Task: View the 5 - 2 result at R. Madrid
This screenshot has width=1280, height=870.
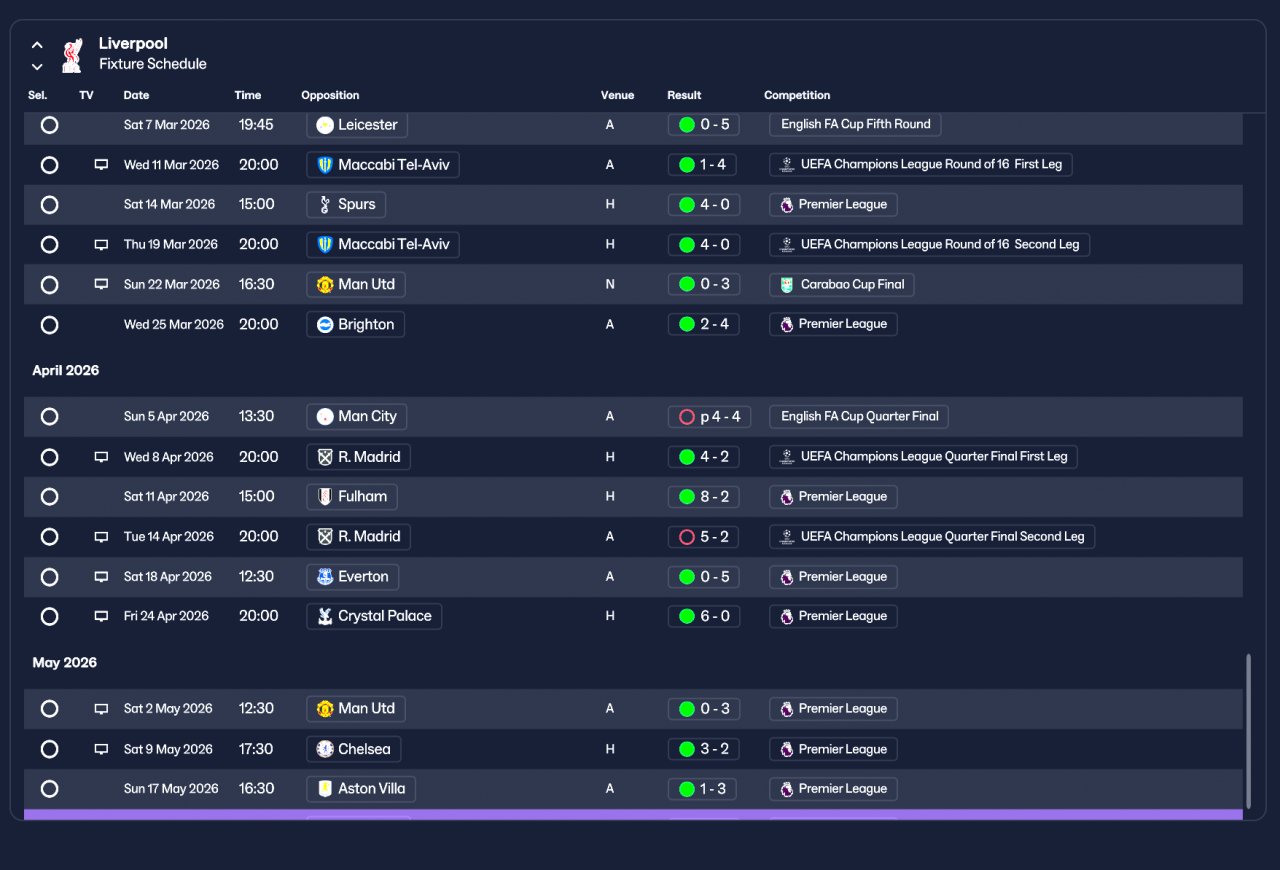Action: coord(704,537)
